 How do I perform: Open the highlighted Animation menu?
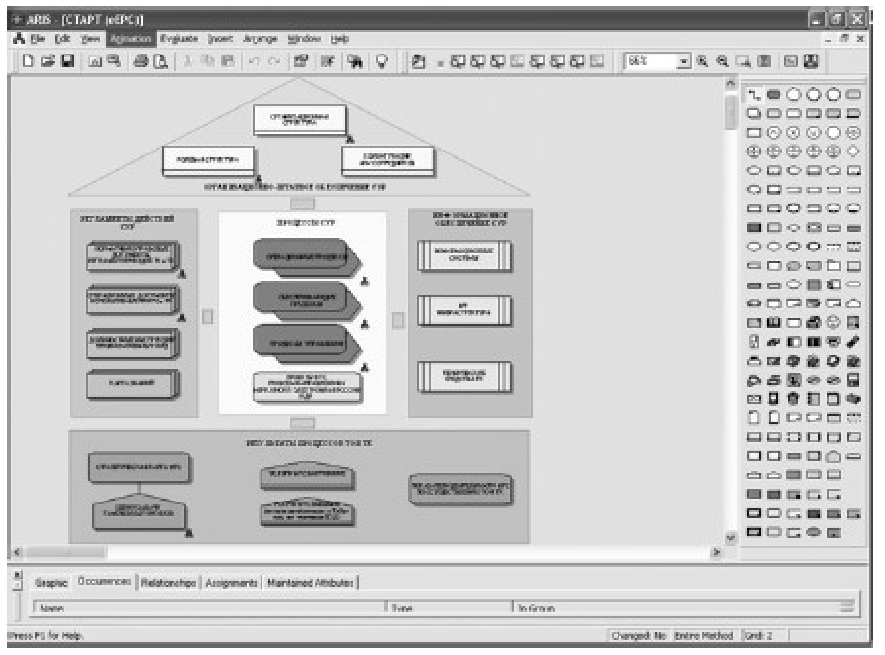(131, 38)
